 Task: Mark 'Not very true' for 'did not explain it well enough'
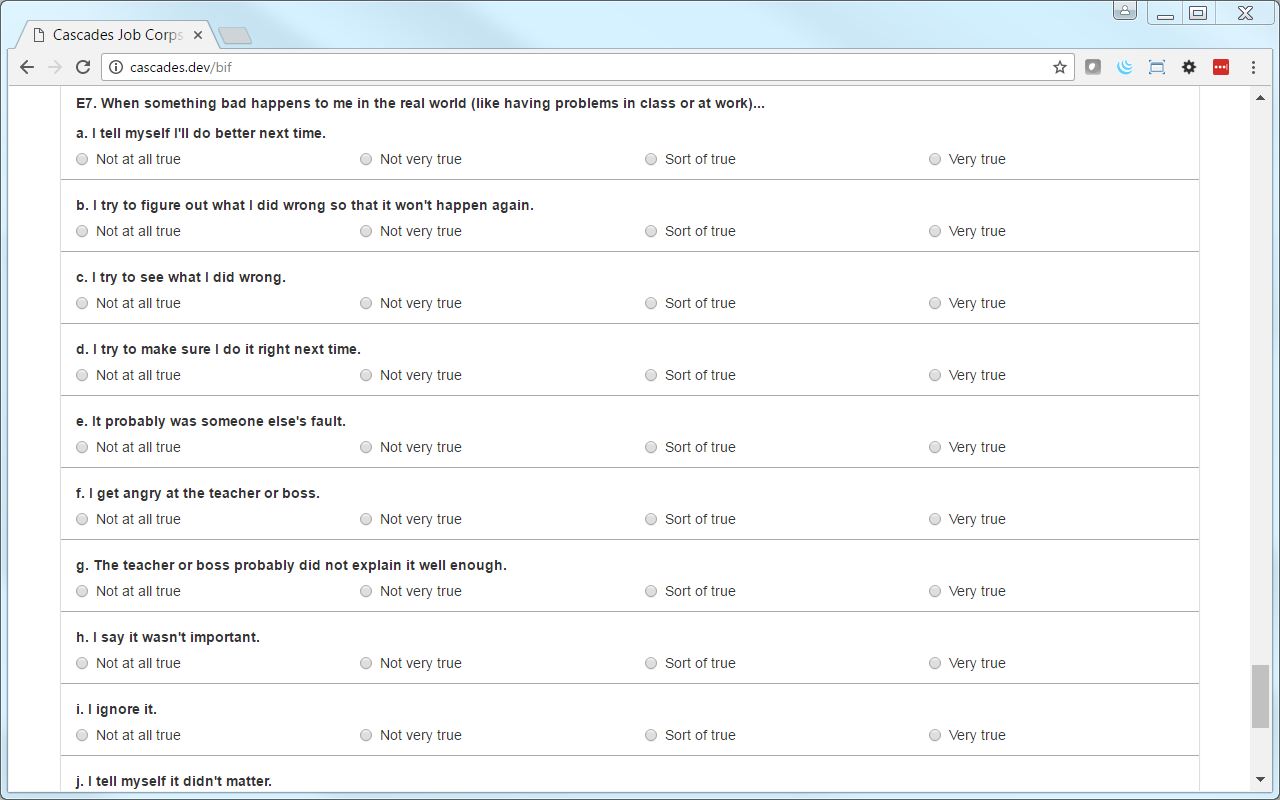tap(366, 591)
